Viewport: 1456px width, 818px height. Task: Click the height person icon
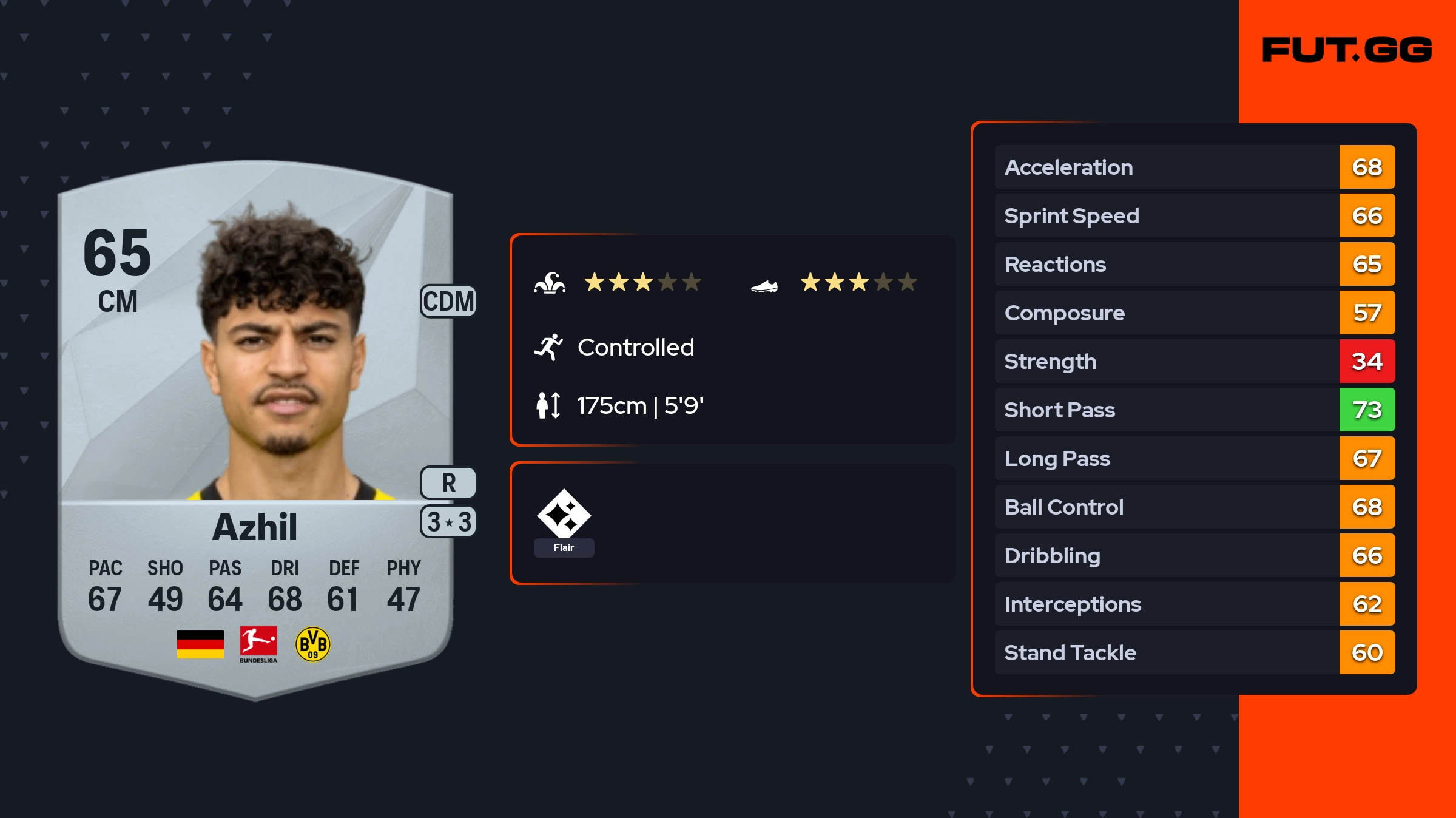[x=548, y=405]
